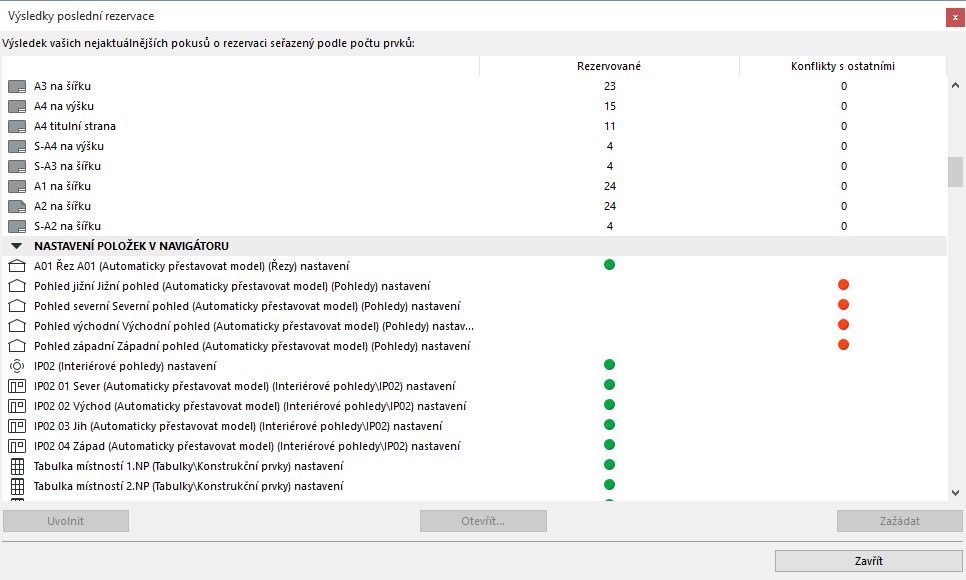Image resolution: width=966 pixels, height=580 pixels.
Task: Sort by the Rezervované column header
Action: [x=609, y=66]
